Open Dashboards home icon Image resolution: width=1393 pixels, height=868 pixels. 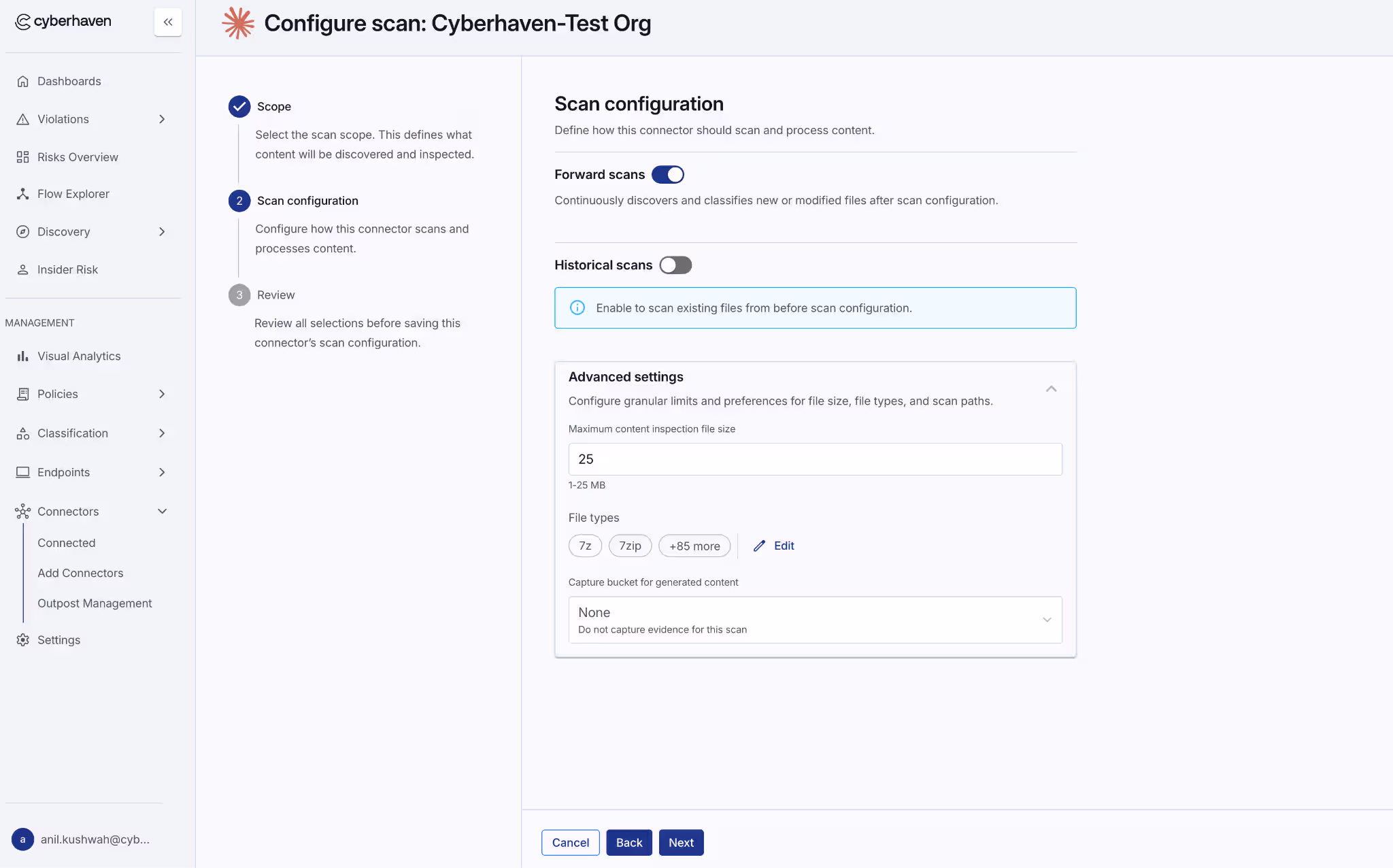pos(22,81)
